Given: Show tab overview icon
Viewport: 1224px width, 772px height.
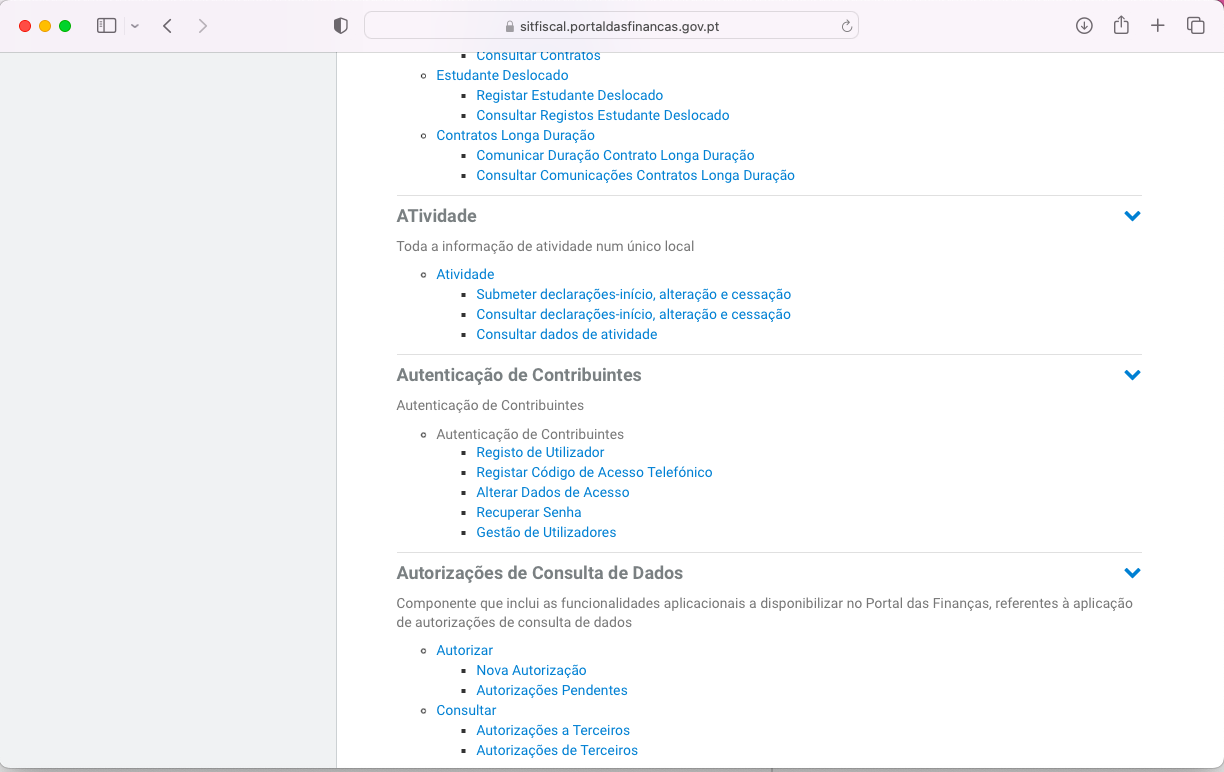Looking at the screenshot, I should [x=1195, y=26].
